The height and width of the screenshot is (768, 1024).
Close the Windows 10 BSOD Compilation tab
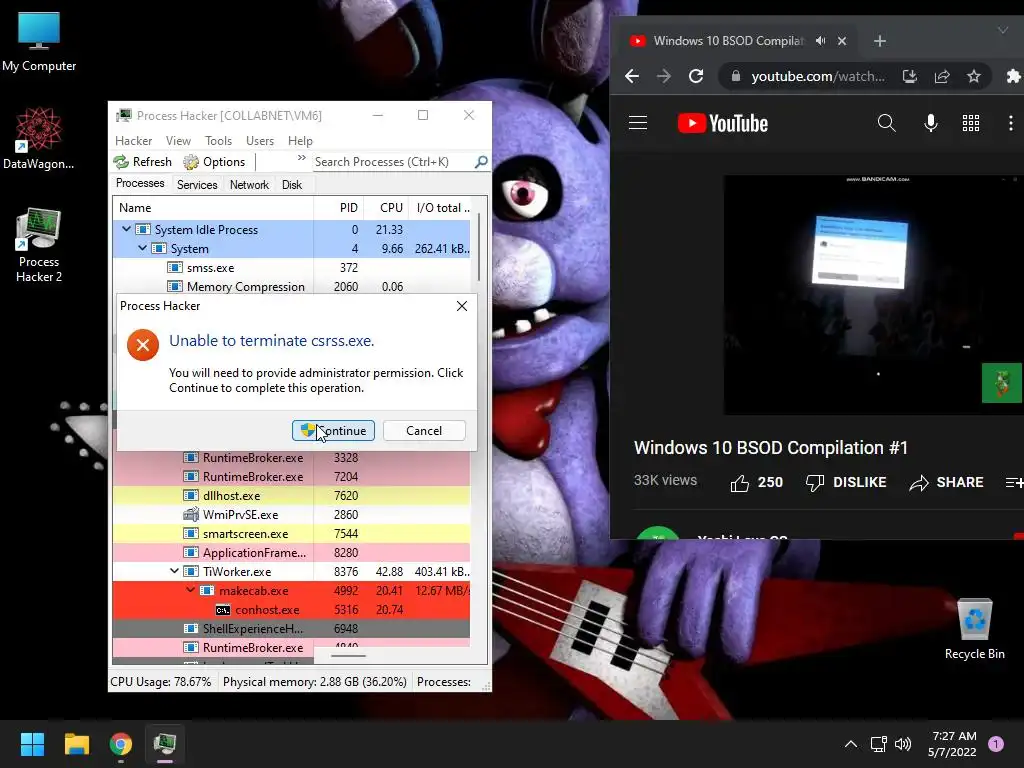[842, 40]
